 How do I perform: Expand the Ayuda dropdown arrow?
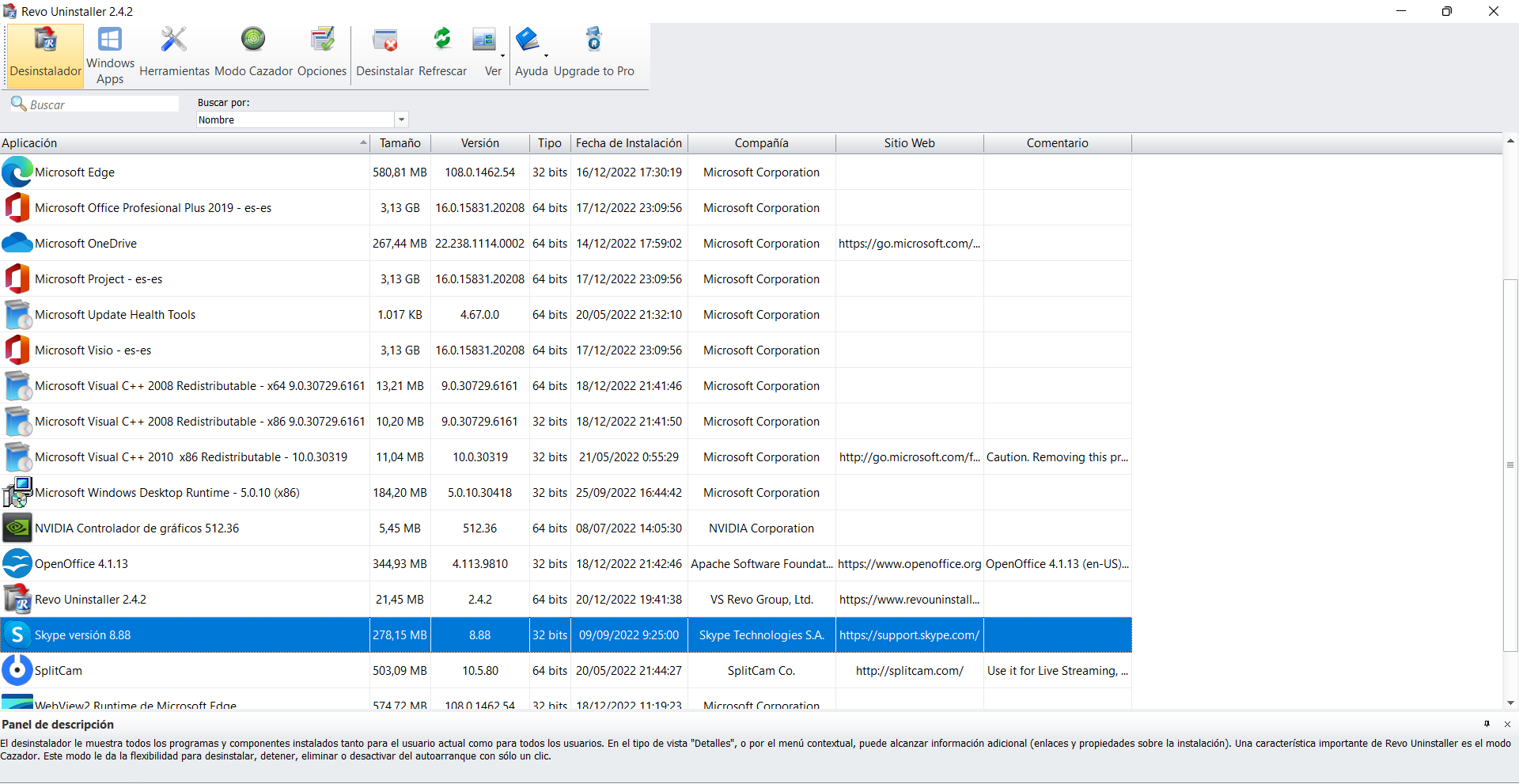click(546, 55)
